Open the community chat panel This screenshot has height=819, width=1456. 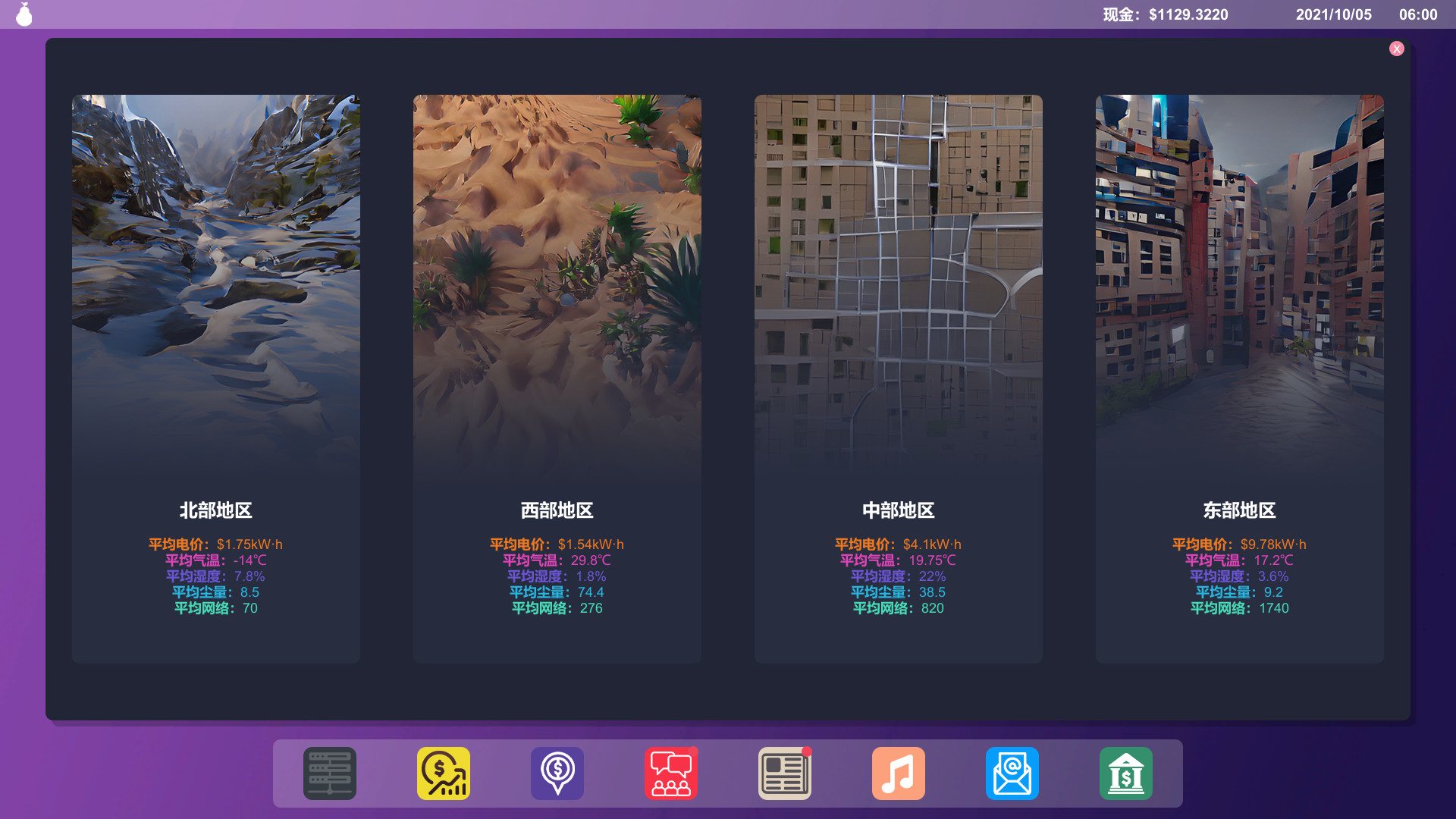pyautogui.click(x=670, y=773)
